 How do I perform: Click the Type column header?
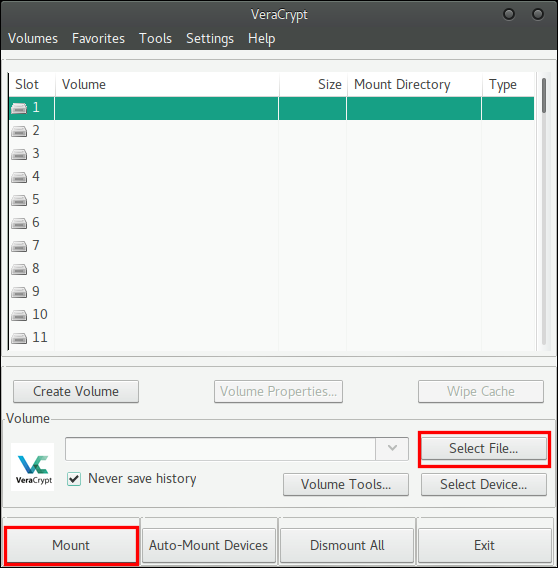point(508,84)
